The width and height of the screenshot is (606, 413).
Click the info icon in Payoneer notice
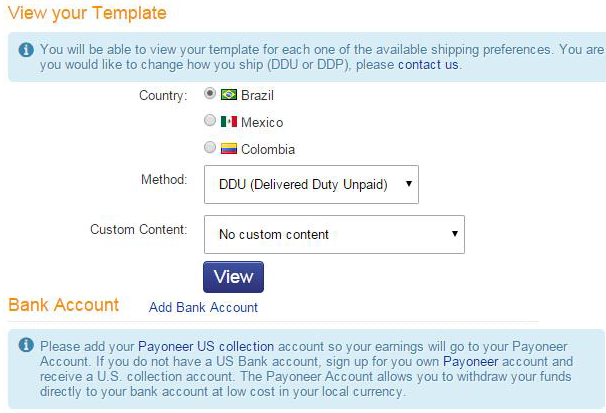click(x=26, y=345)
